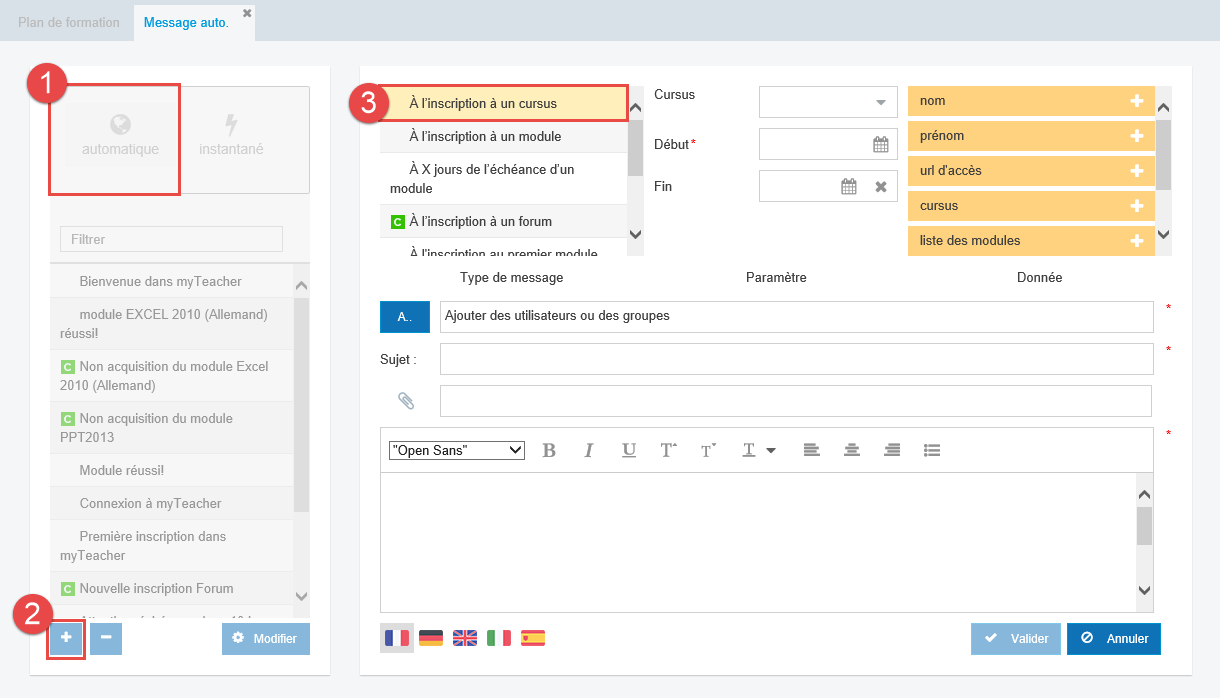Insert a bulleted list

tap(931, 450)
